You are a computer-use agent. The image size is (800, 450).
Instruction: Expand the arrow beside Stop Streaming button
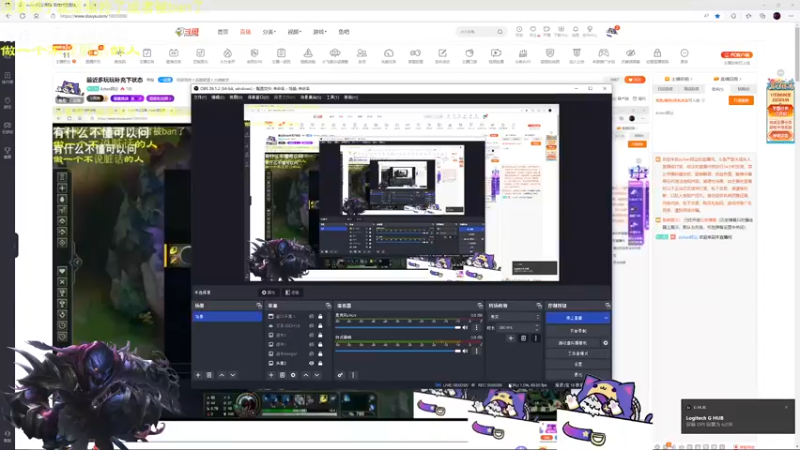tap(606, 318)
